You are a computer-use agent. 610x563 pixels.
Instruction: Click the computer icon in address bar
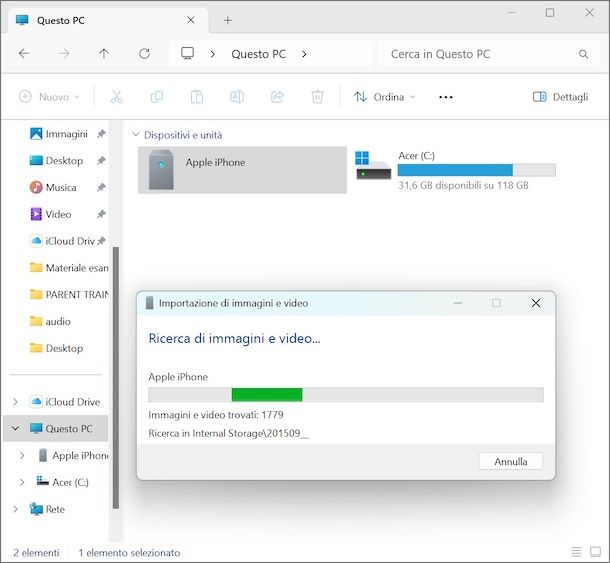(188, 53)
